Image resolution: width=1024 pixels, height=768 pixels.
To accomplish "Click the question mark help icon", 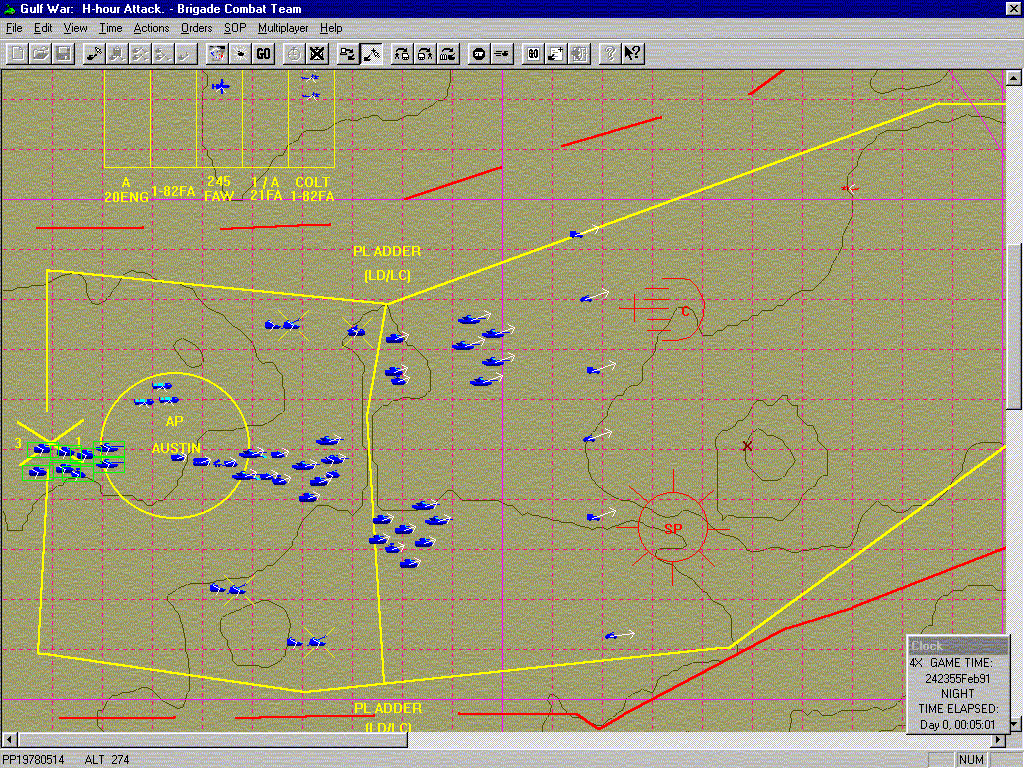I will point(608,53).
